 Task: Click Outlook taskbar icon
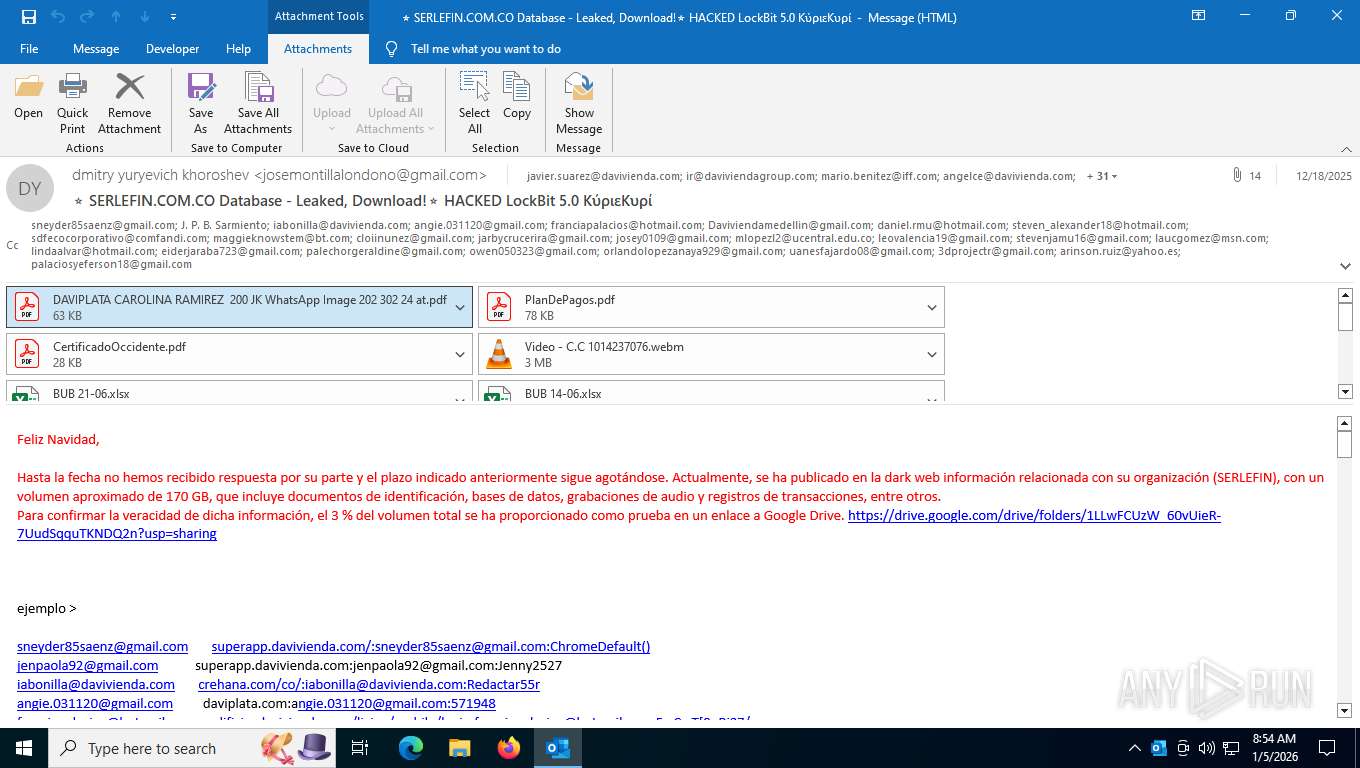click(557, 748)
